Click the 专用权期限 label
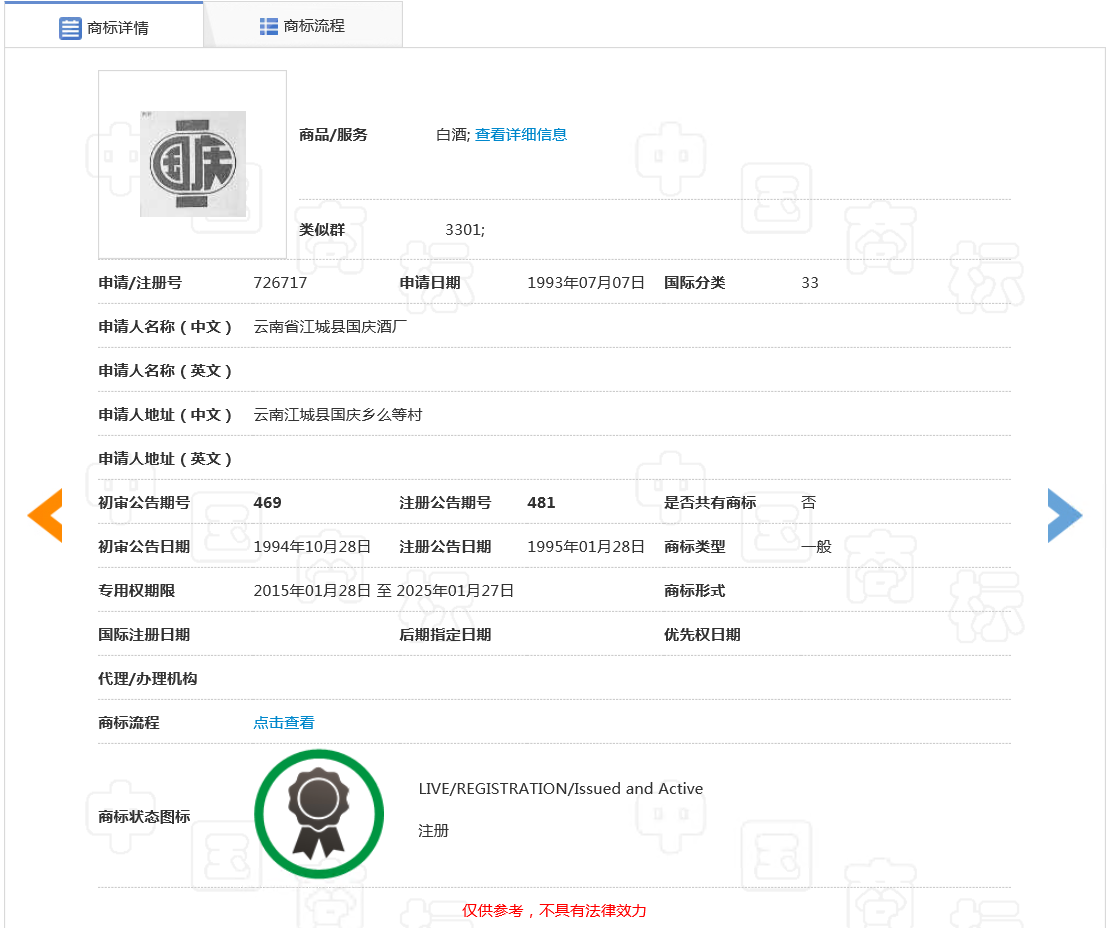Screen dimensions: 1110x928 pos(137,590)
